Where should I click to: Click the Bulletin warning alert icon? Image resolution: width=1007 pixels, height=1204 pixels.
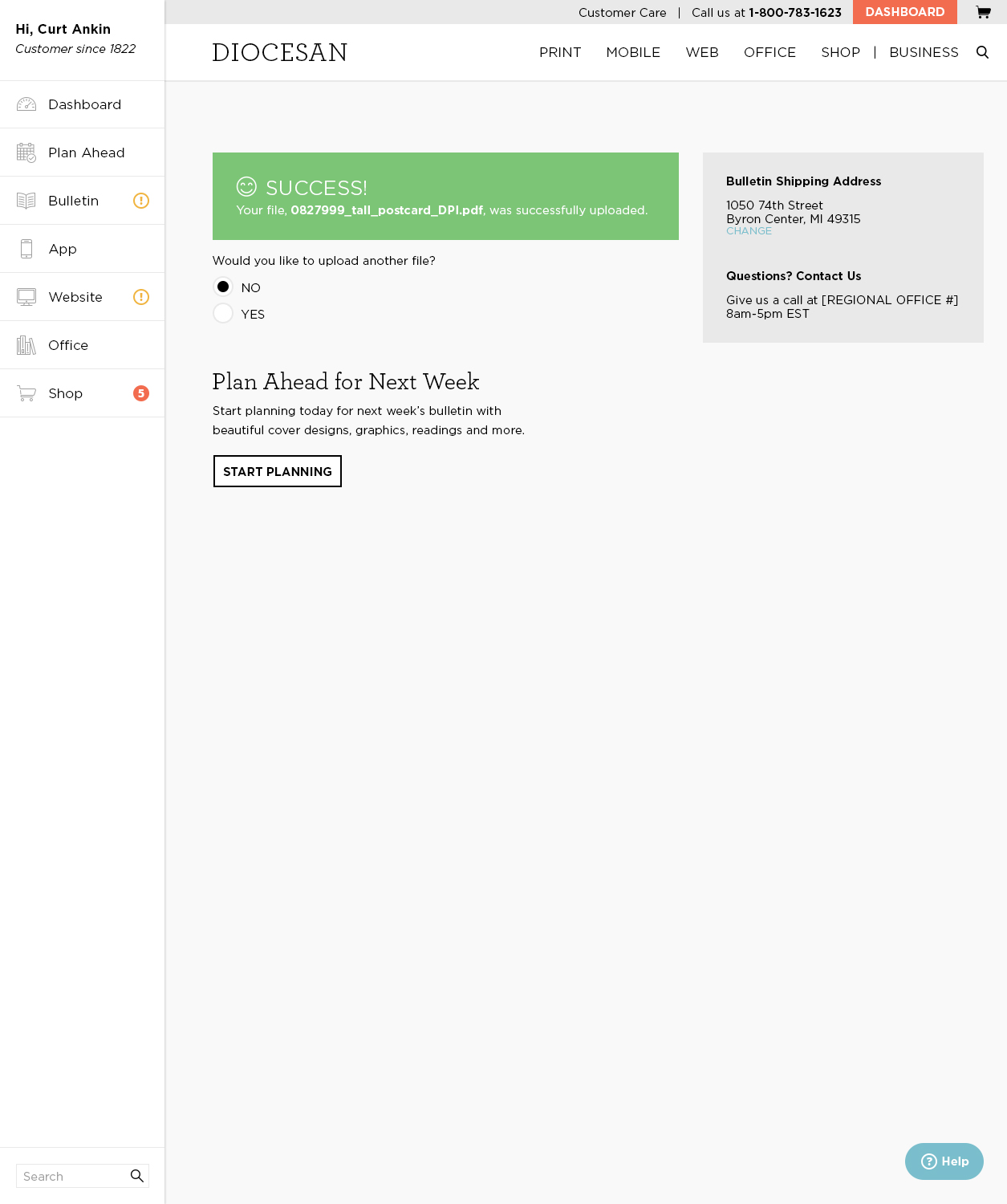[x=141, y=201]
